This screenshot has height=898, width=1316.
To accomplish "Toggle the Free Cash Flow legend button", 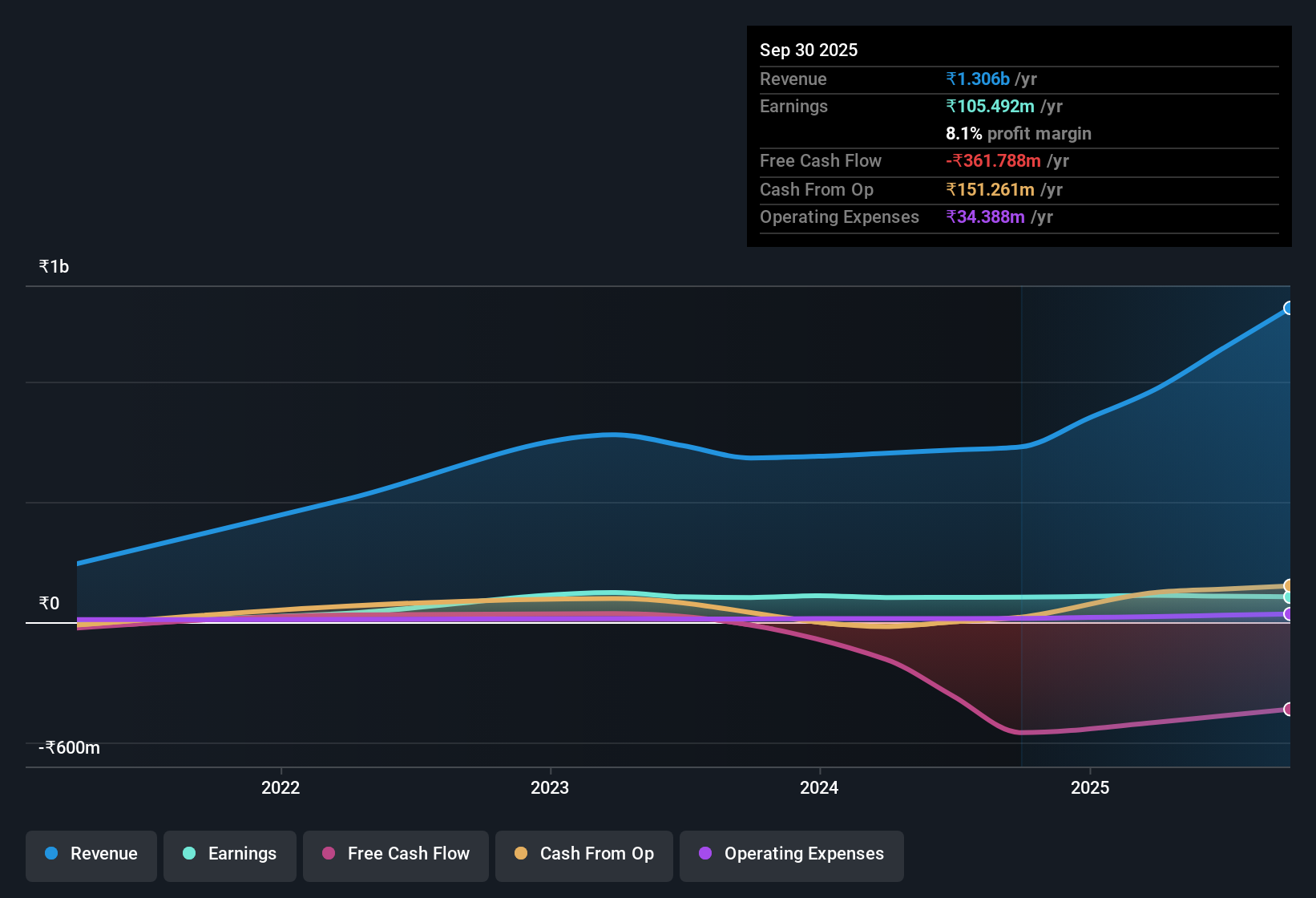I will point(396,856).
